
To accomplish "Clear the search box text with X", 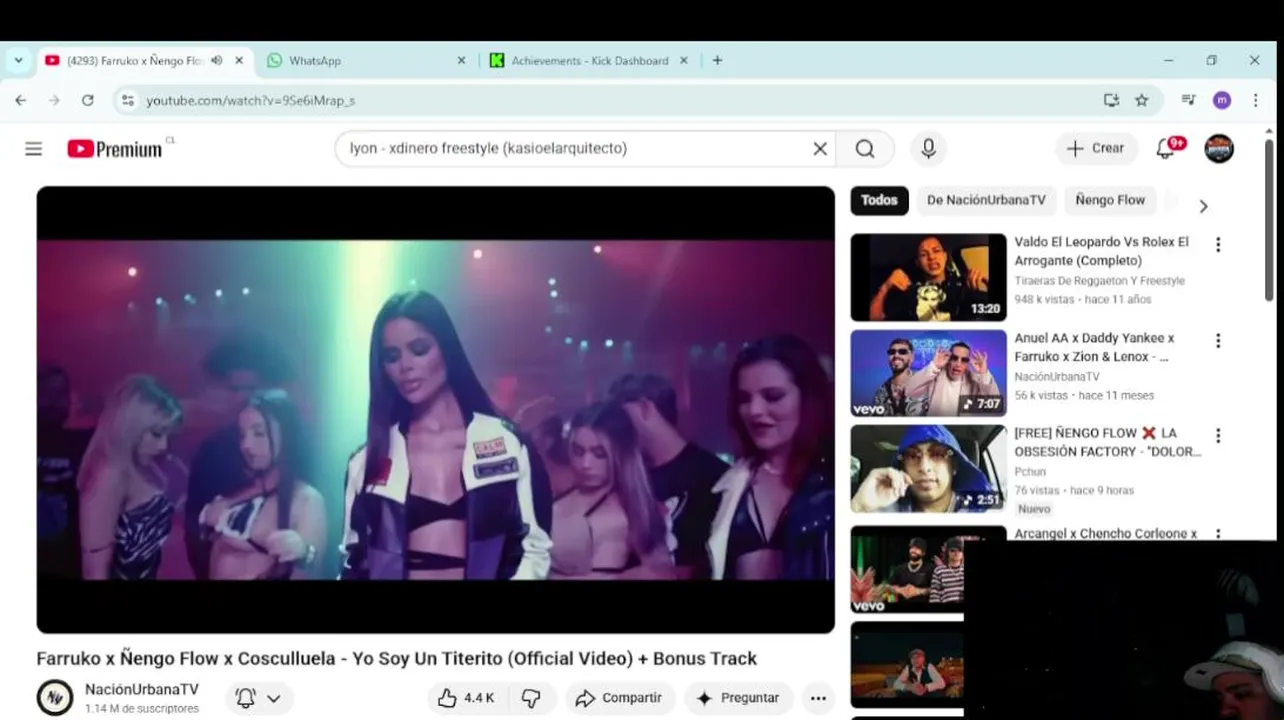I will (820, 149).
